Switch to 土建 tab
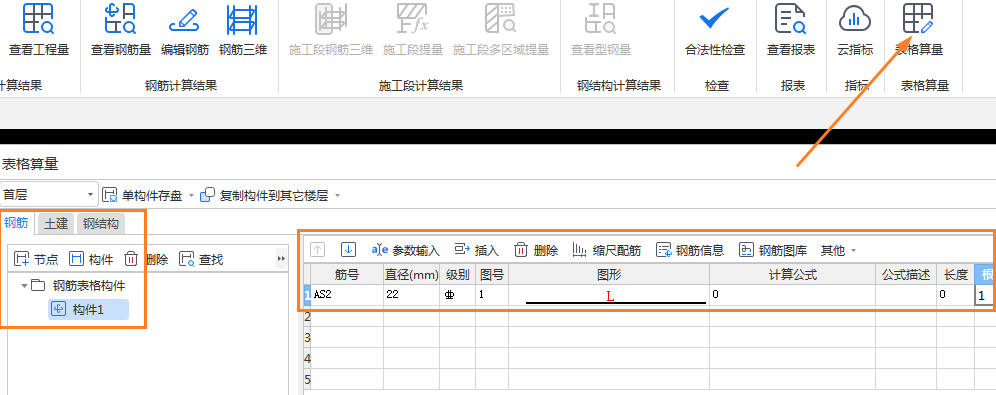 click(x=56, y=224)
